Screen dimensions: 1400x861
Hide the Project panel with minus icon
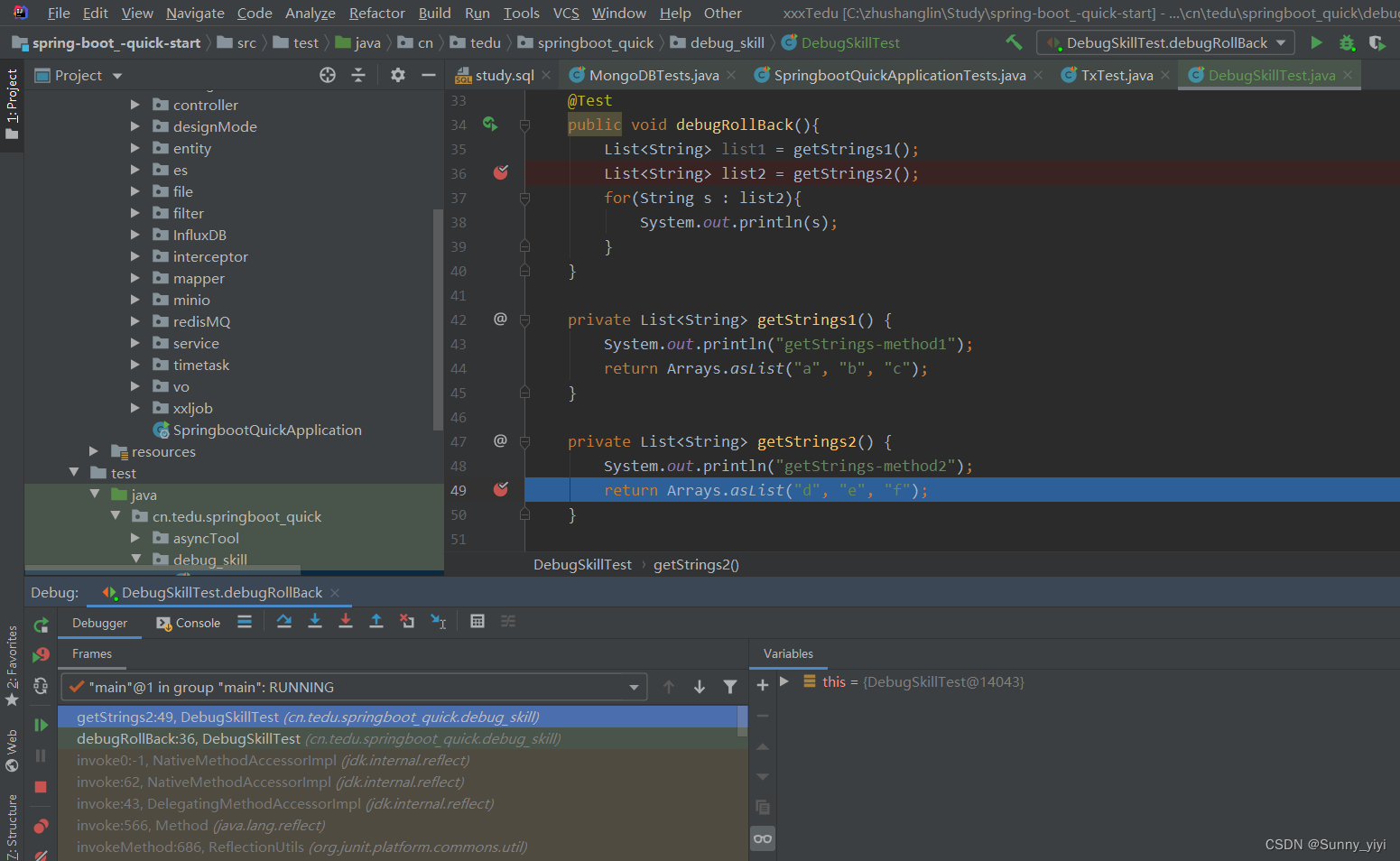[429, 75]
